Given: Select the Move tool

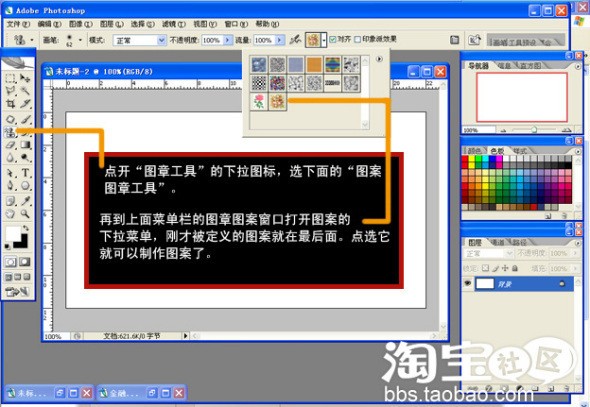Looking at the screenshot, I should coord(25,78).
